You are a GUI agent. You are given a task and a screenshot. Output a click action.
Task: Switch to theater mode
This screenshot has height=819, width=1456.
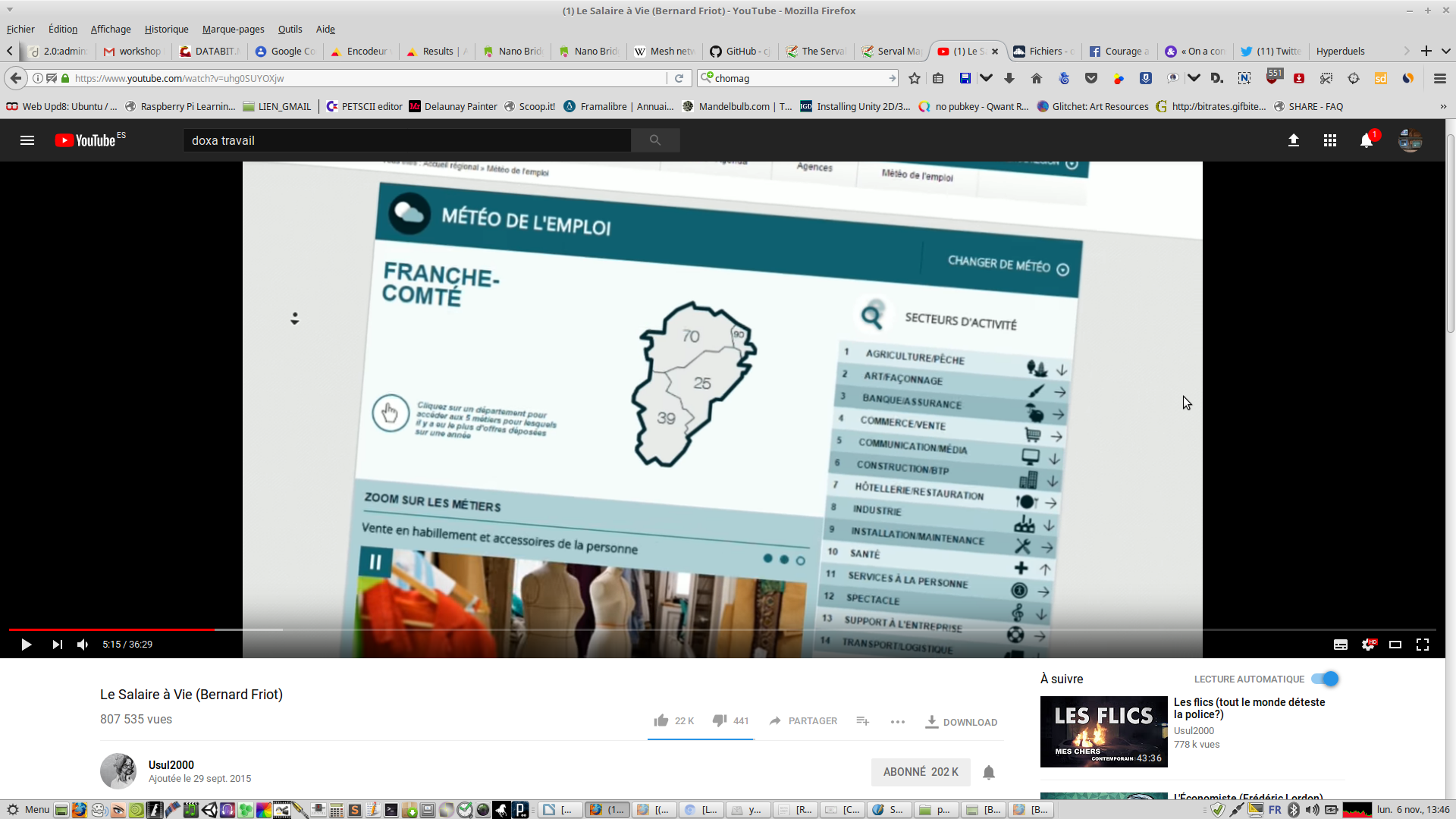(x=1395, y=645)
